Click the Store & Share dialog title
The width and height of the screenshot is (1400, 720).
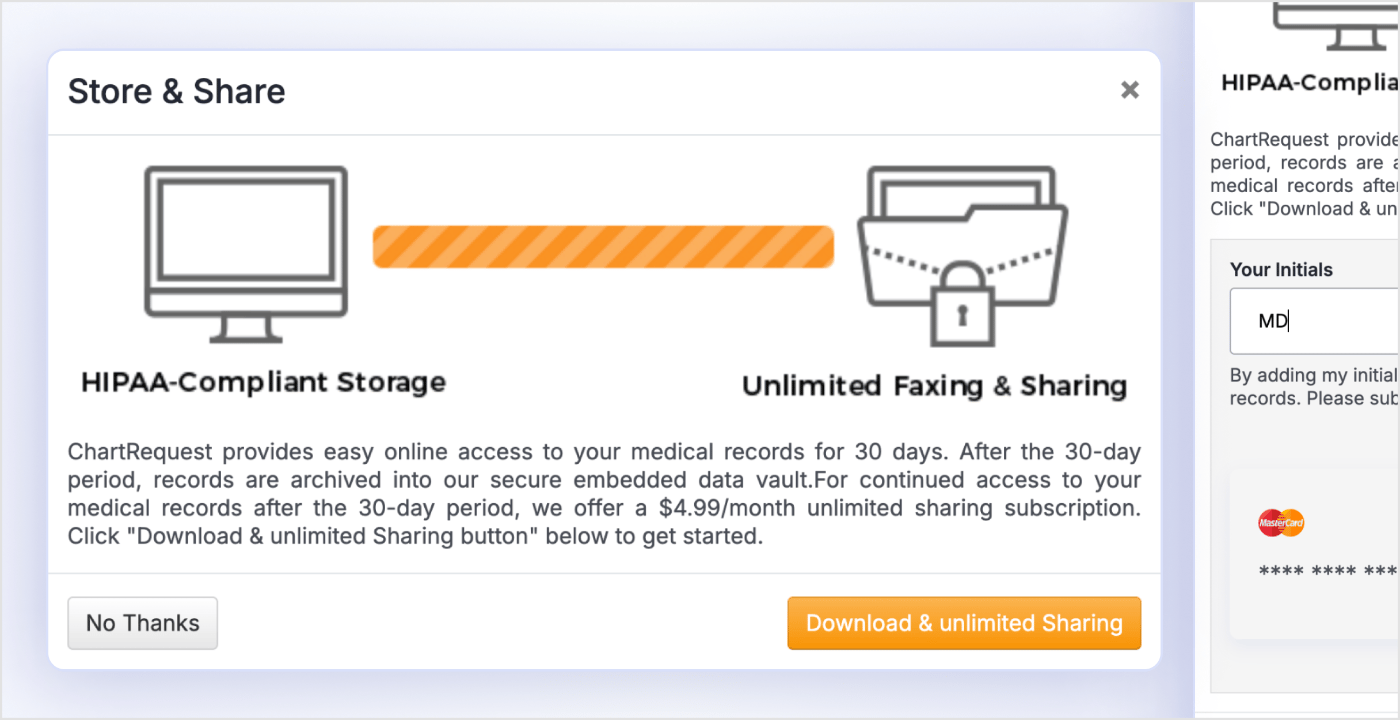[x=177, y=92]
